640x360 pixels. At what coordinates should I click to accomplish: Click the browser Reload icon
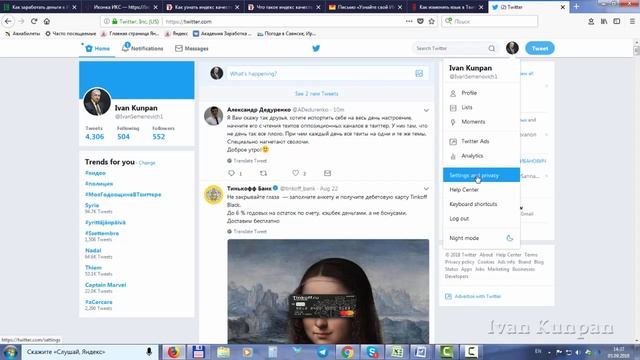pyautogui.click(x=34, y=21)
